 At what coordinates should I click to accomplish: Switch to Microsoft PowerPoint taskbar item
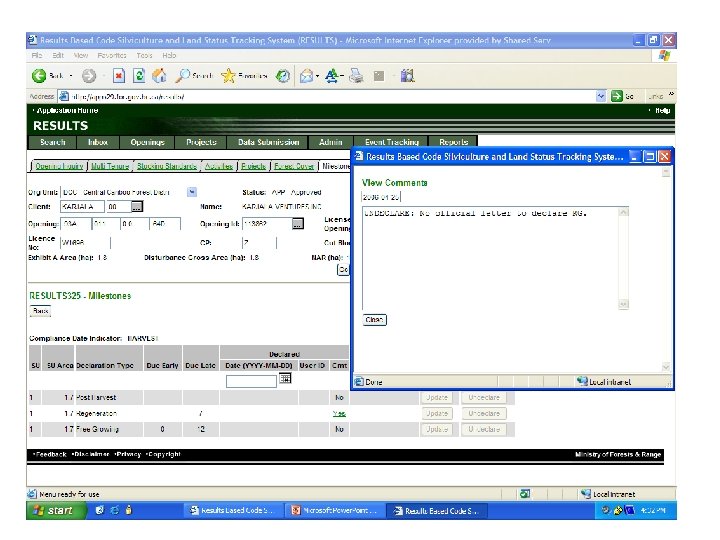click(x=336, y=510)
